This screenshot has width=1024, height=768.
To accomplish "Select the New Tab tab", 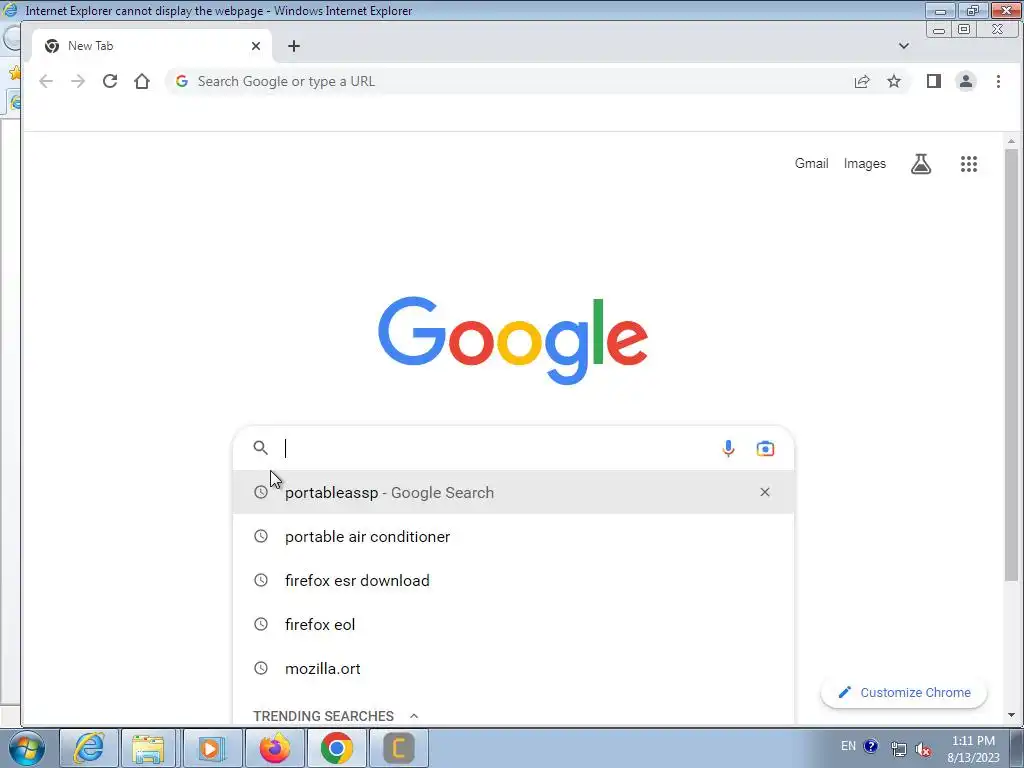I will [152, 46].
